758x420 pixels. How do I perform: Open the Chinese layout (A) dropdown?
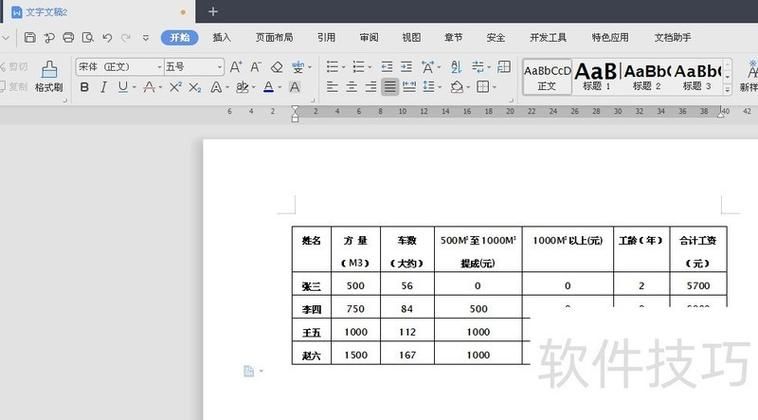438,67
